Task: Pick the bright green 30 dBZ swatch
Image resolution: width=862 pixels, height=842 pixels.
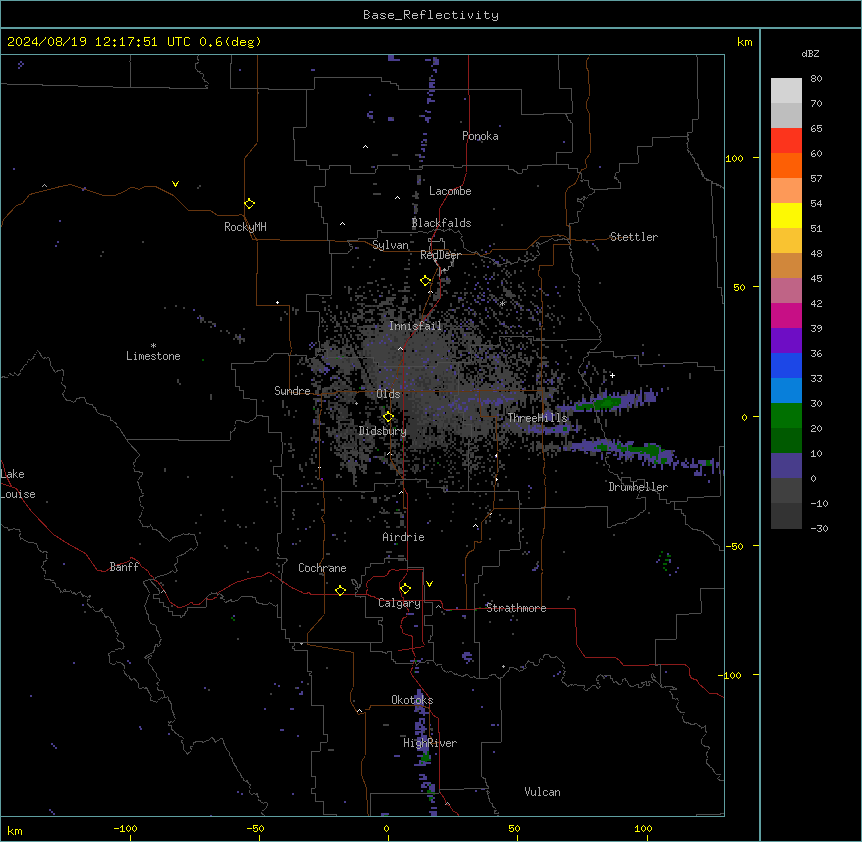Action: tap(786, 416)
